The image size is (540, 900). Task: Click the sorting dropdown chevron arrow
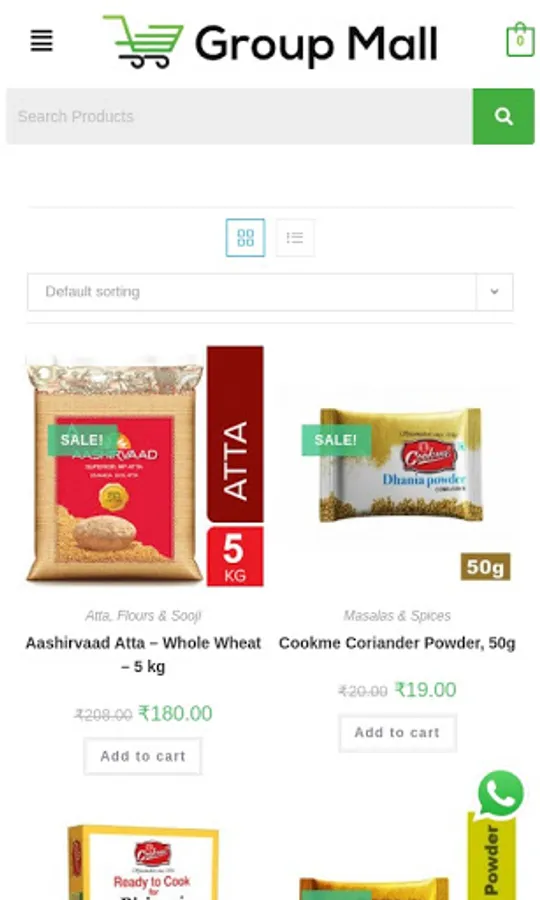tap(494, 292)
